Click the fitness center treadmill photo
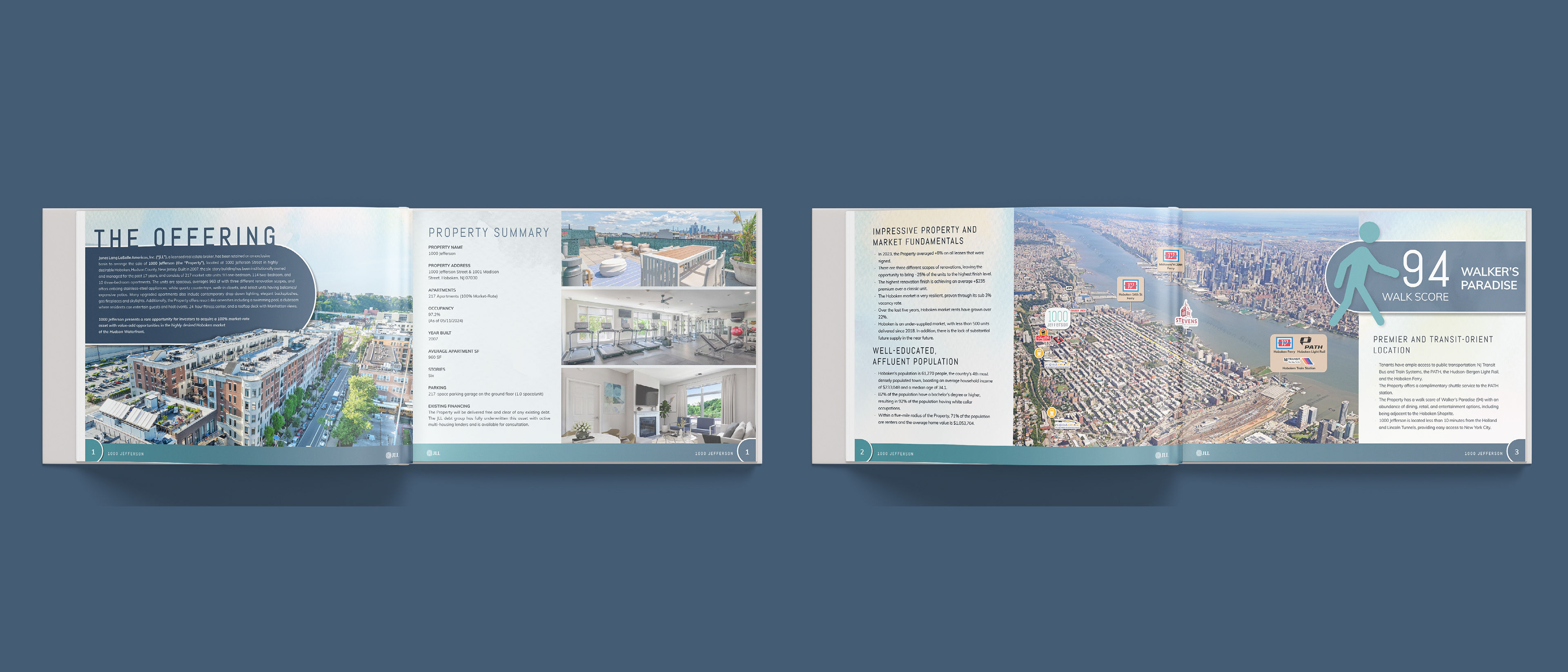The width and height of the screenshot is (1568, 672). click(x=658, y=327)
